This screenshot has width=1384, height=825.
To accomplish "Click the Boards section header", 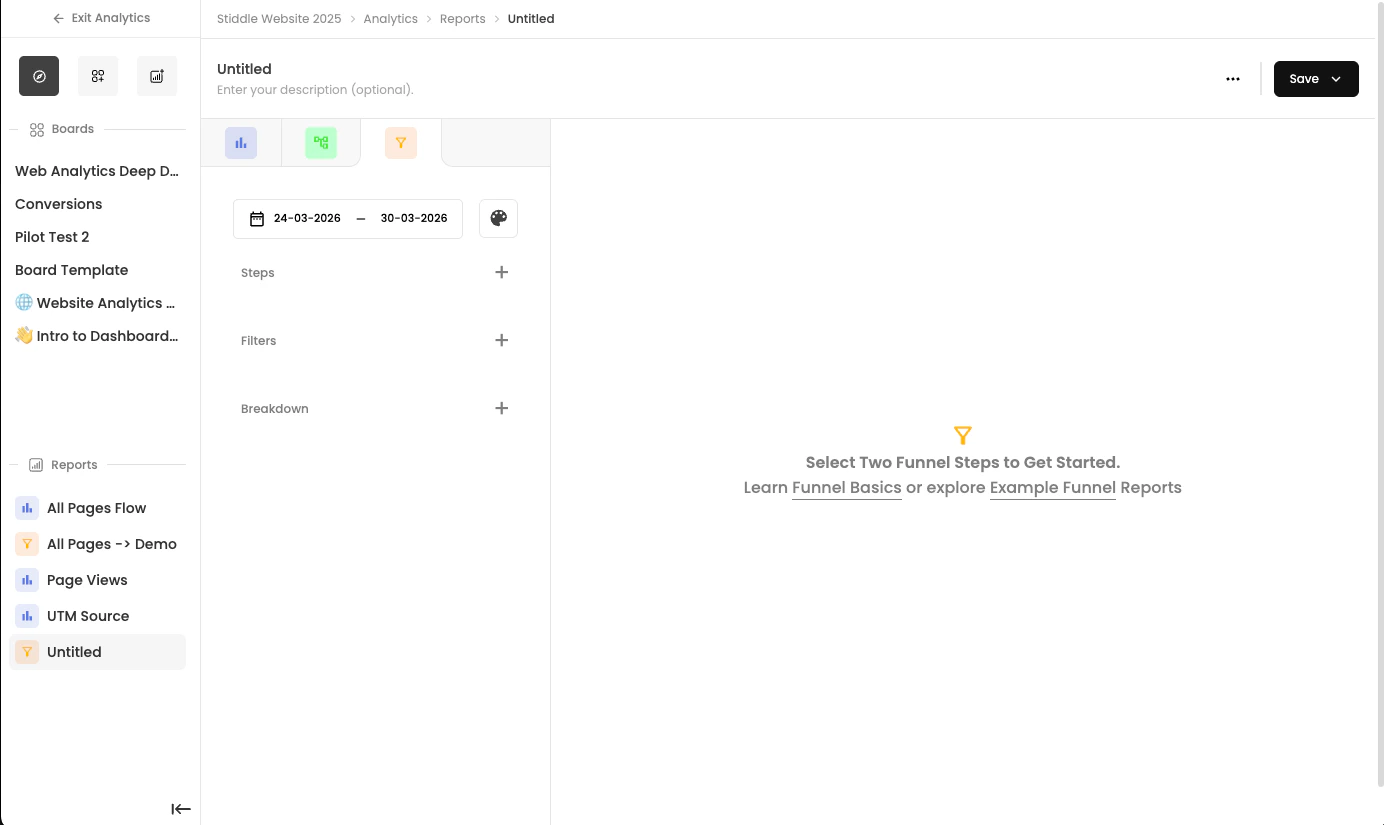I will [x=62, y=129].
